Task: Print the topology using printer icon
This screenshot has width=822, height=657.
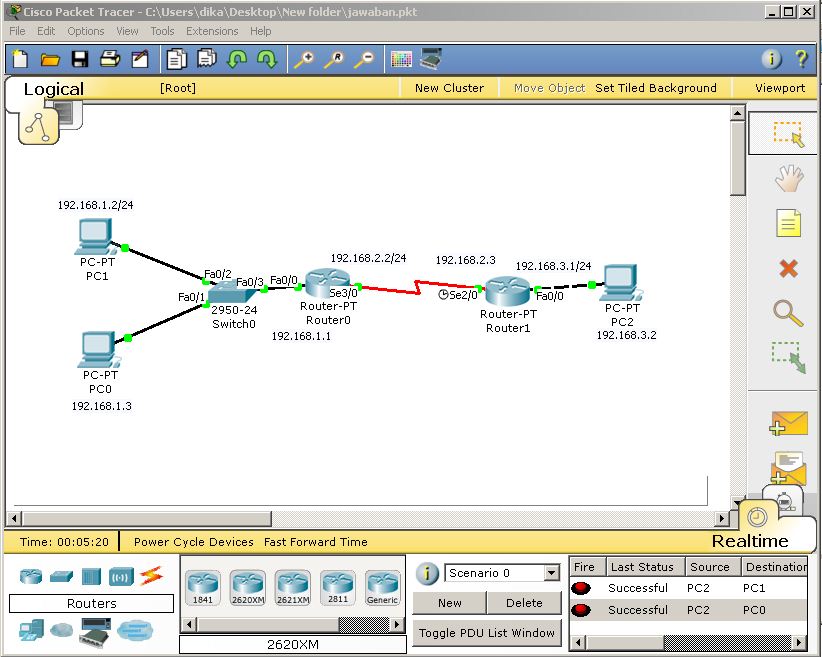Action: point(110,59)
